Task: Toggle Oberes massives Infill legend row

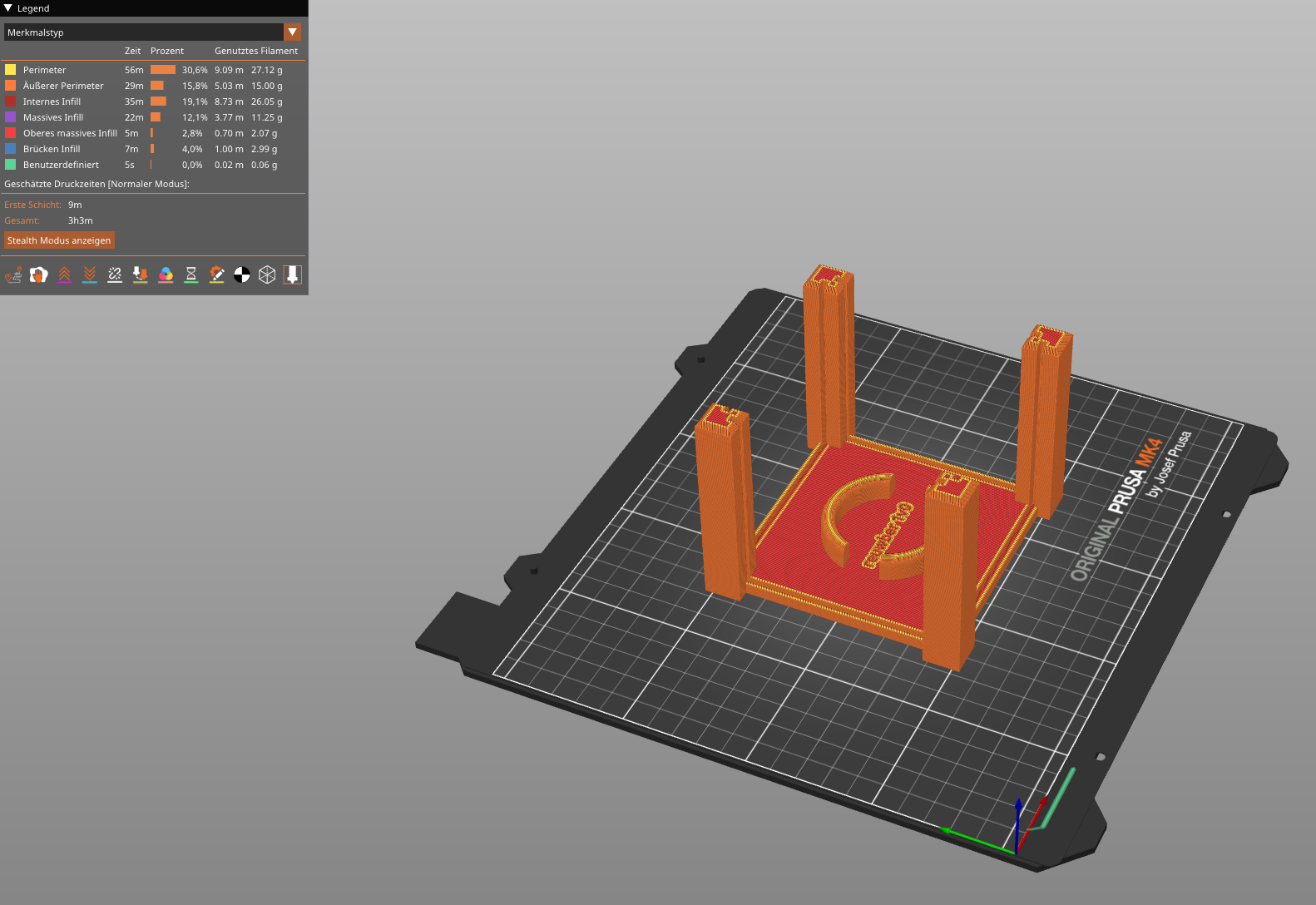Action: (x=154, y=133)
